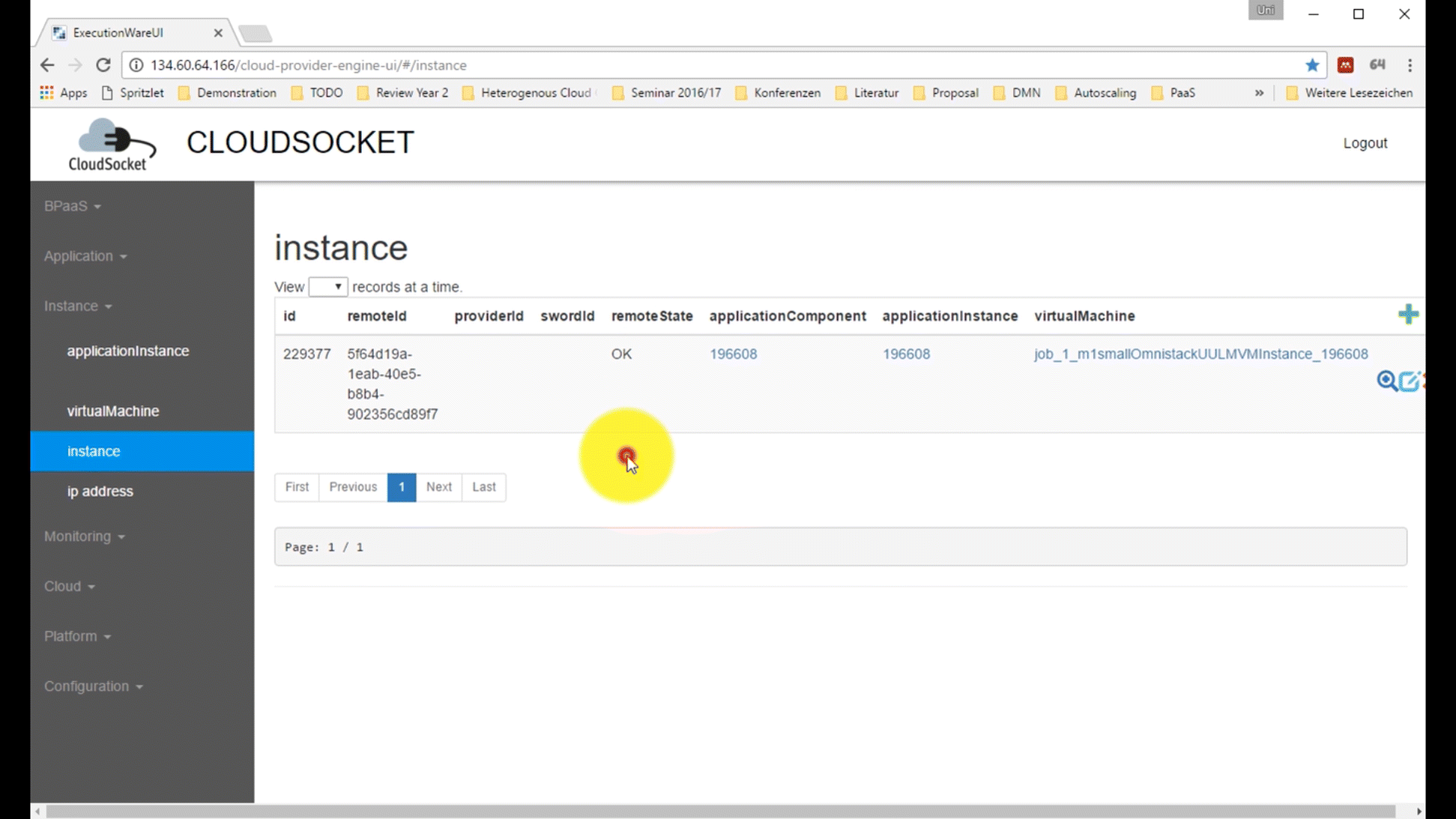Viewport: 1456px width, 819px height.
Task: Expand the Platform menu
Action: [77, 636]
